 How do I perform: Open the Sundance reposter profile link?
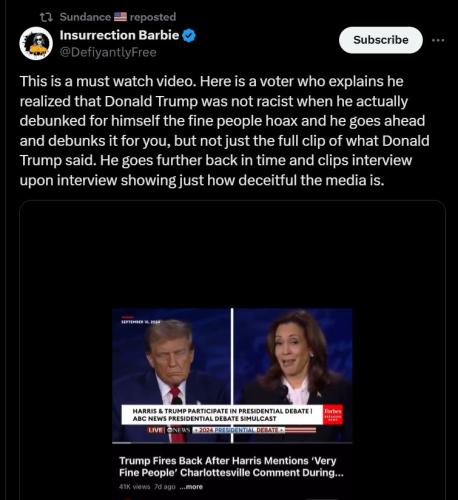coord(85,17)
